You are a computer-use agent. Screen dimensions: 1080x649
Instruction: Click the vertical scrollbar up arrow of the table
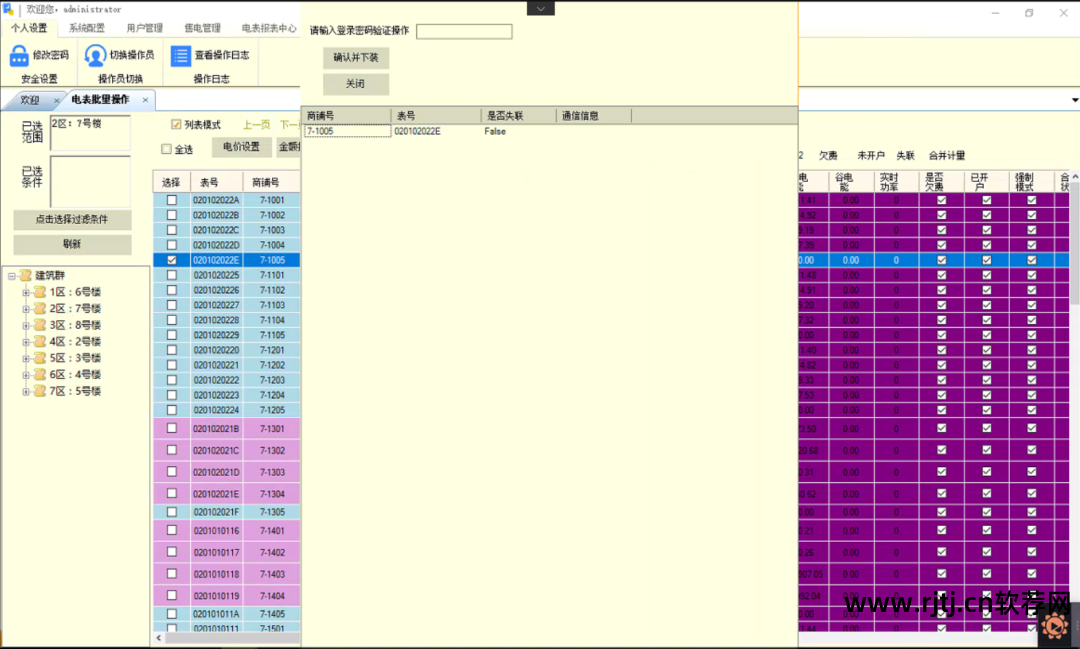click(1075, 176)
